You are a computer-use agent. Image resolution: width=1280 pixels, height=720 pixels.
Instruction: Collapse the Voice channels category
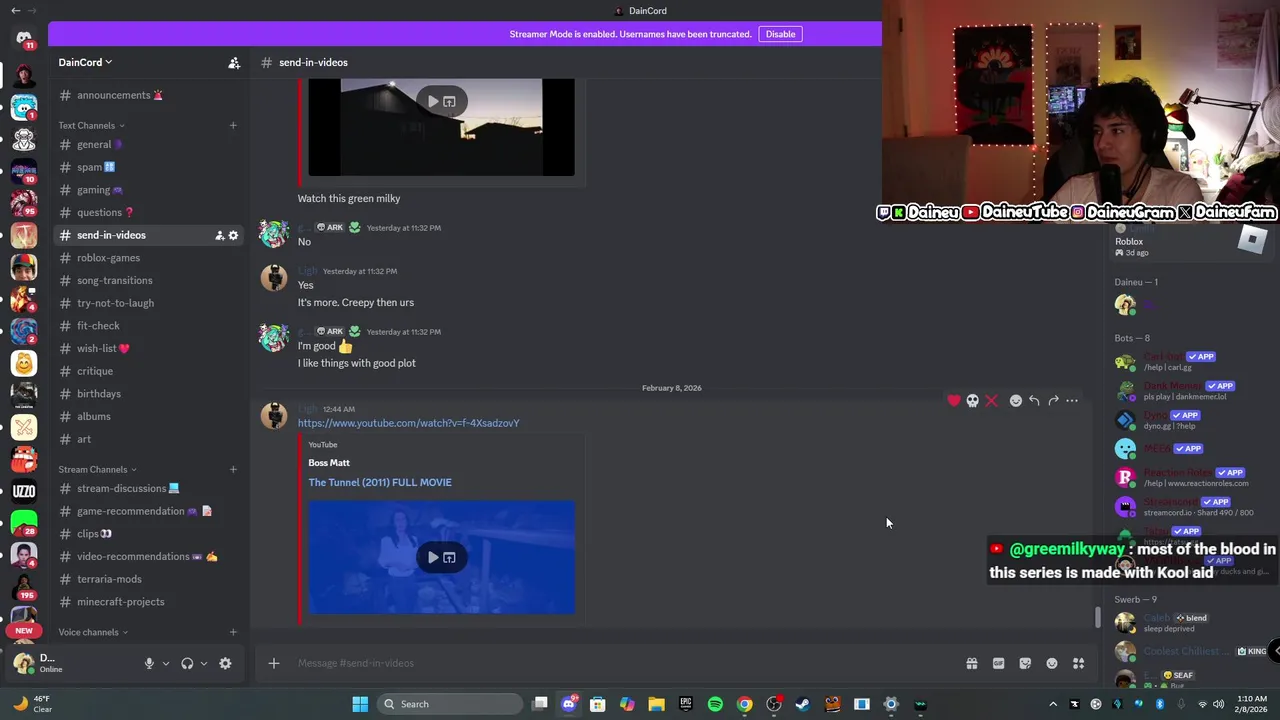(x=93, y=632)
